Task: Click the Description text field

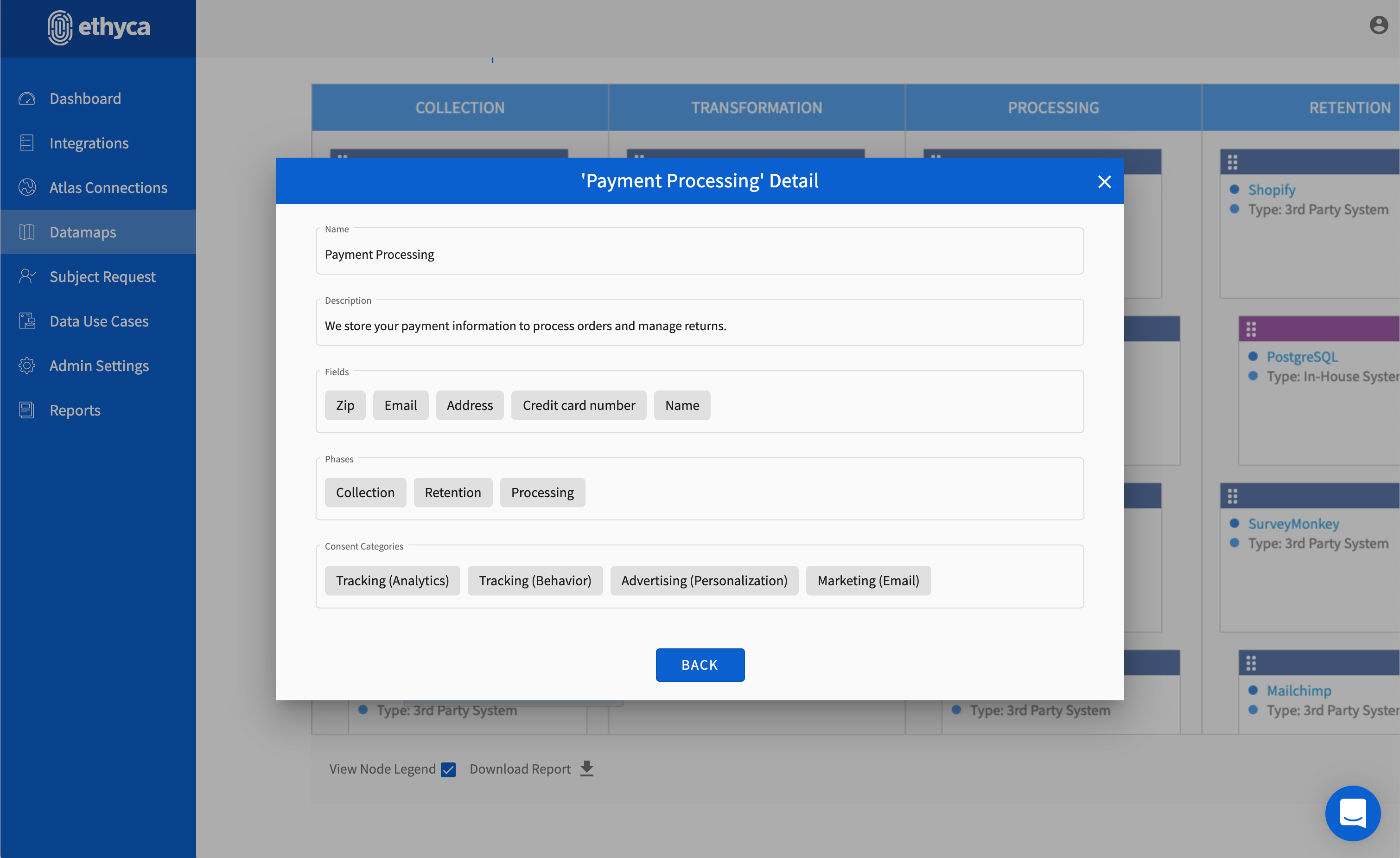Action: tap(699, 326)
